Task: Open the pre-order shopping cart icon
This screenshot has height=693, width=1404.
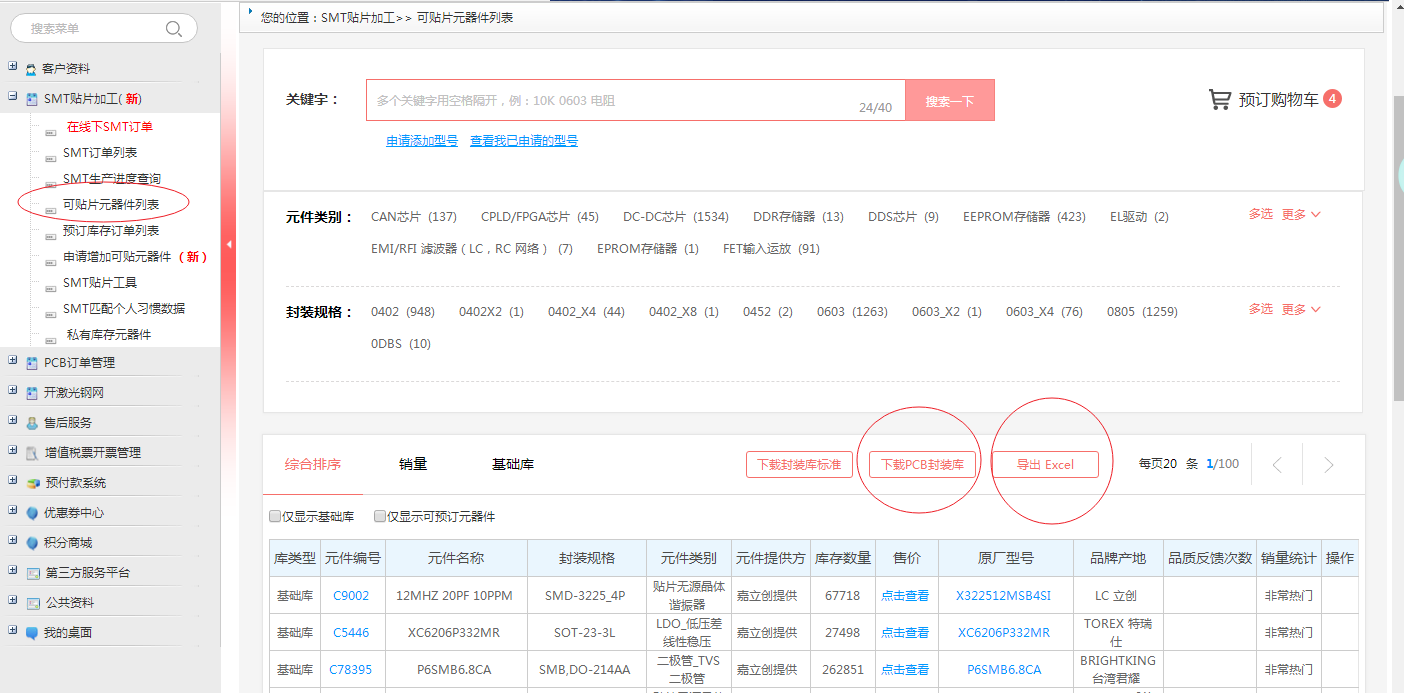Action: point(1219,100)
